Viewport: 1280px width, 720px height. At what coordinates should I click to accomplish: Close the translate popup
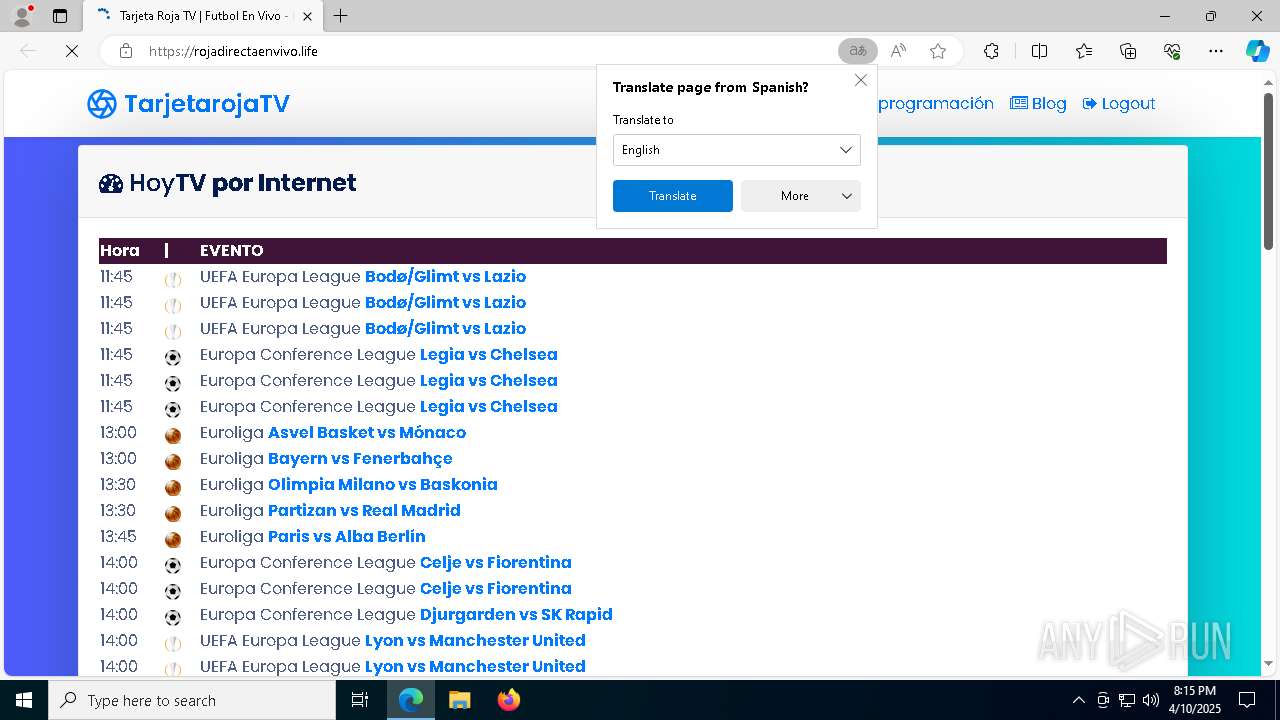click(x=860, y=80)
